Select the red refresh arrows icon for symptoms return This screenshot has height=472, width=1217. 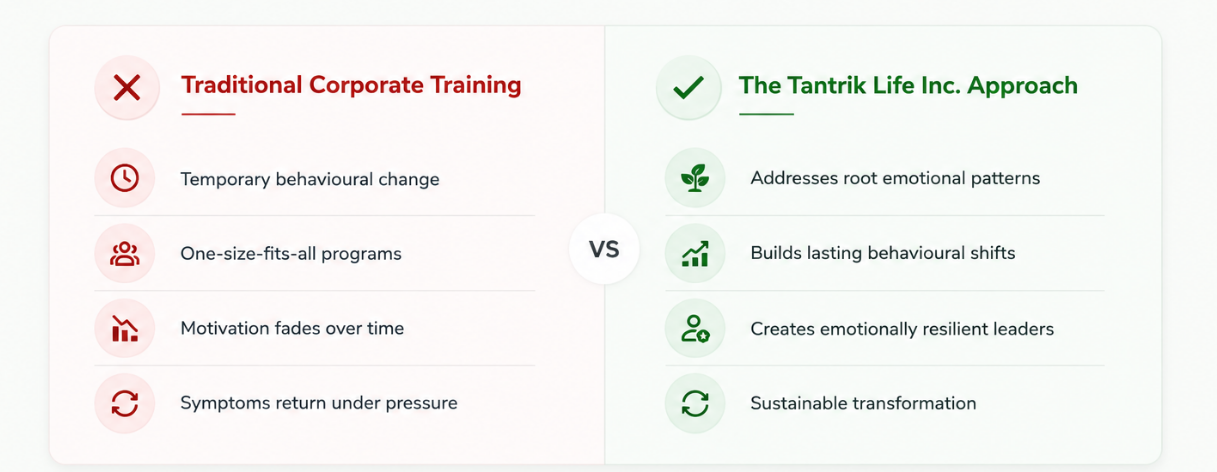[x=125, y=403]
